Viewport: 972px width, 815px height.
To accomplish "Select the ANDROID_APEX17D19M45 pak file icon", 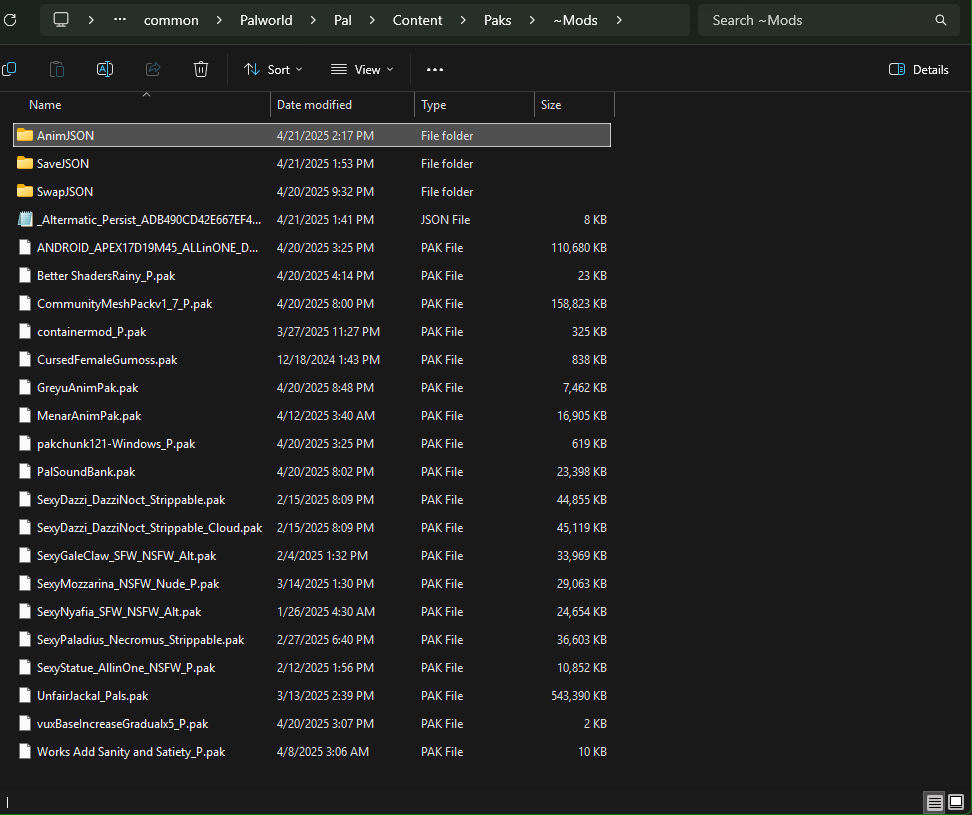I will [x=25, y=247].
